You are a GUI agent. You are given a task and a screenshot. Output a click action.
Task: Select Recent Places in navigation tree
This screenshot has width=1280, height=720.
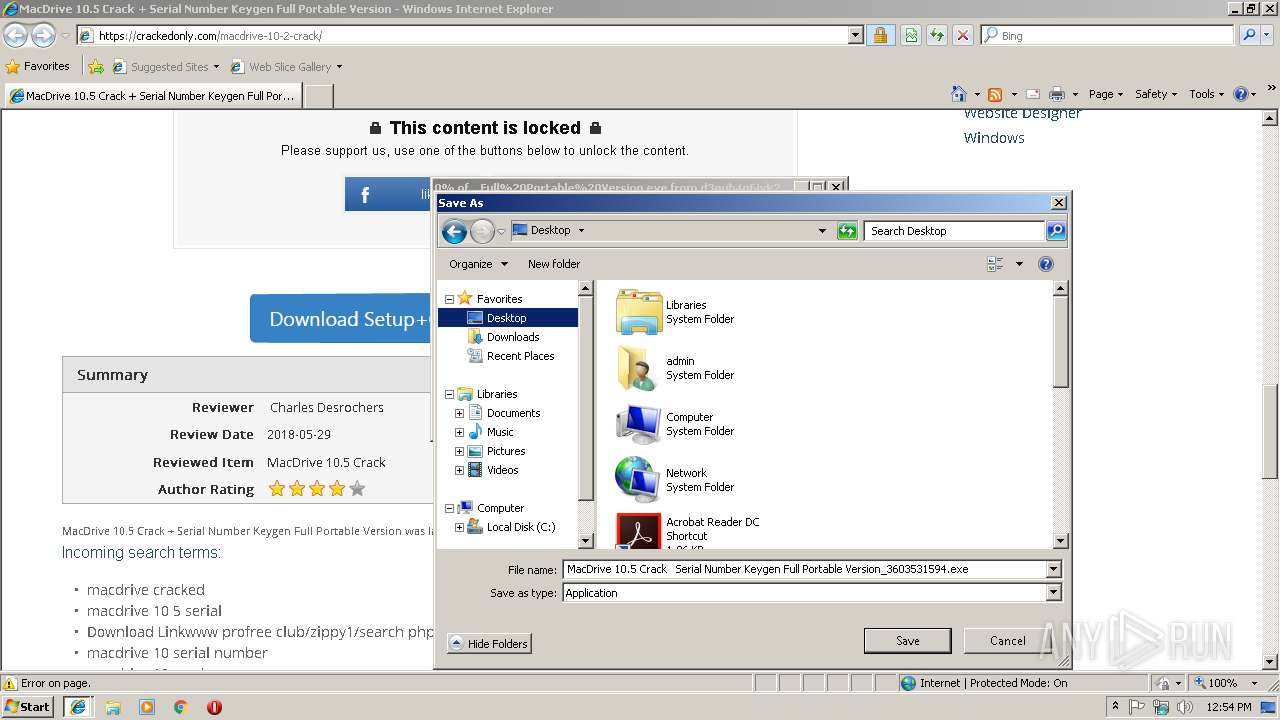[520, 356]
